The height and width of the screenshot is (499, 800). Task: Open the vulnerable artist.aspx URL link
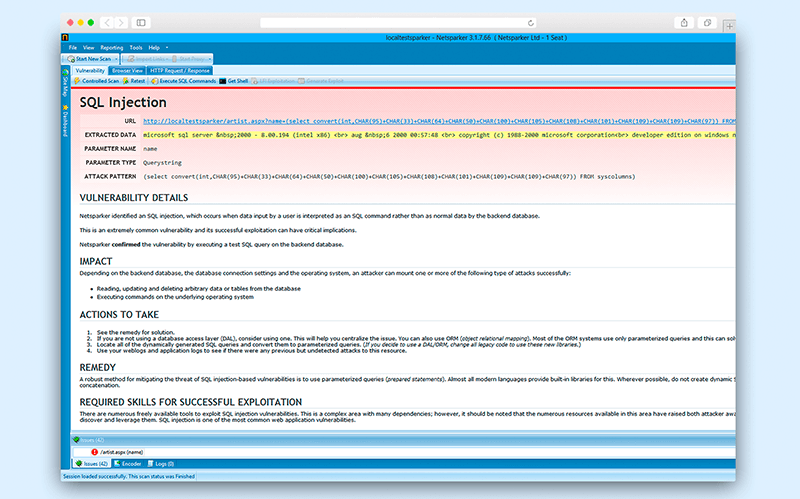[439, 121]
